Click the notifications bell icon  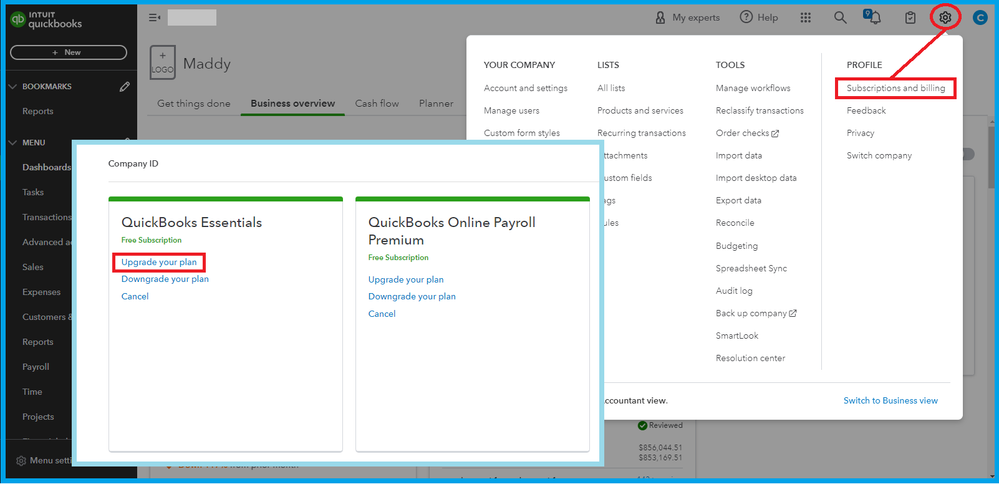(874, 18)
